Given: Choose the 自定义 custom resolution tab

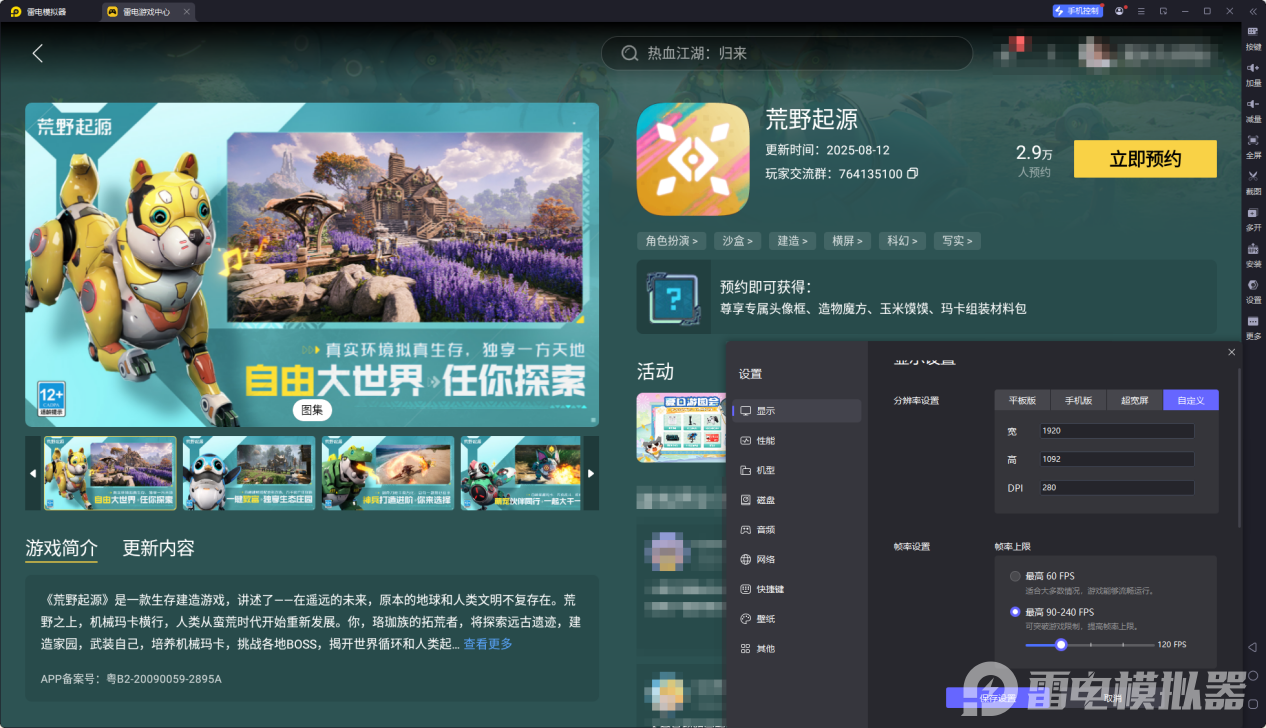Looking at the screenshot, I should pyautogui.click(x=1191, y=400).
